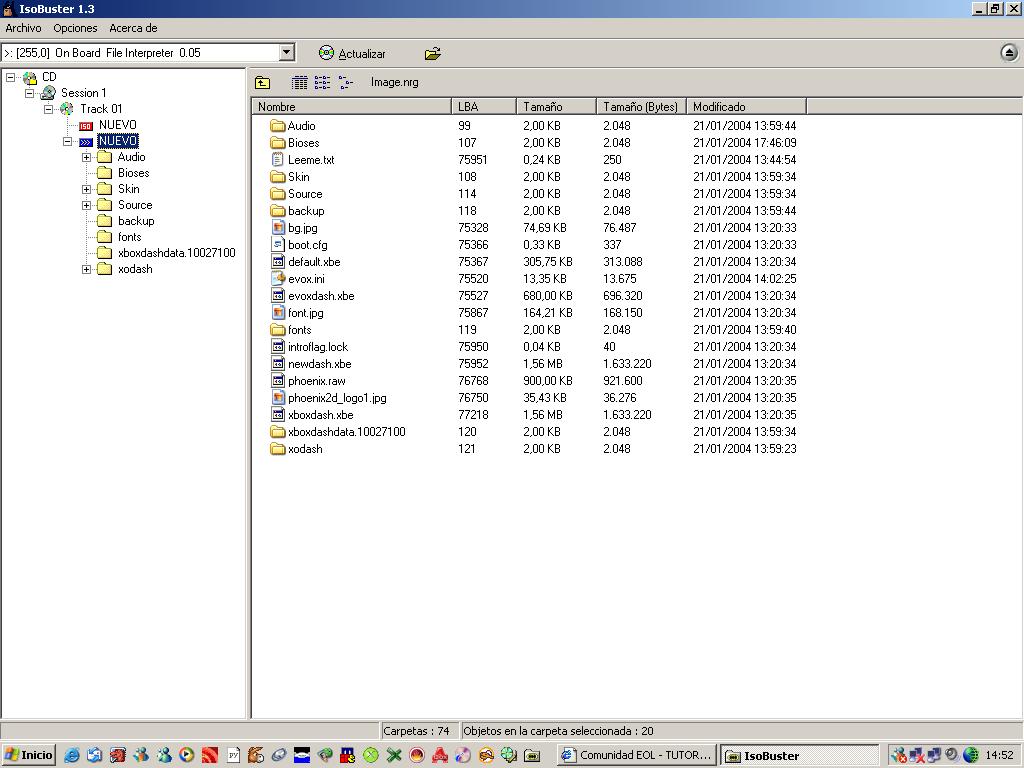Switch to detailed list view icon
Image resolution: width=1024 pixels, height=768 pixels.
[x=299, y=83]
